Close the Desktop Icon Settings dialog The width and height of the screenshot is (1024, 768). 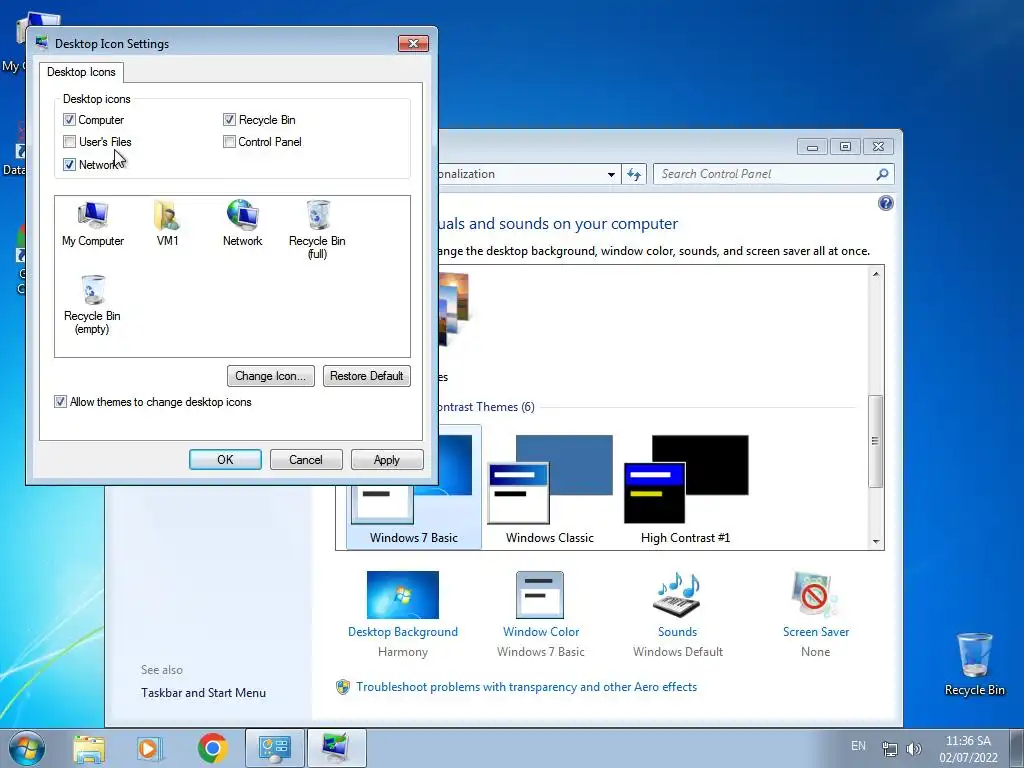tap(413, 44)
